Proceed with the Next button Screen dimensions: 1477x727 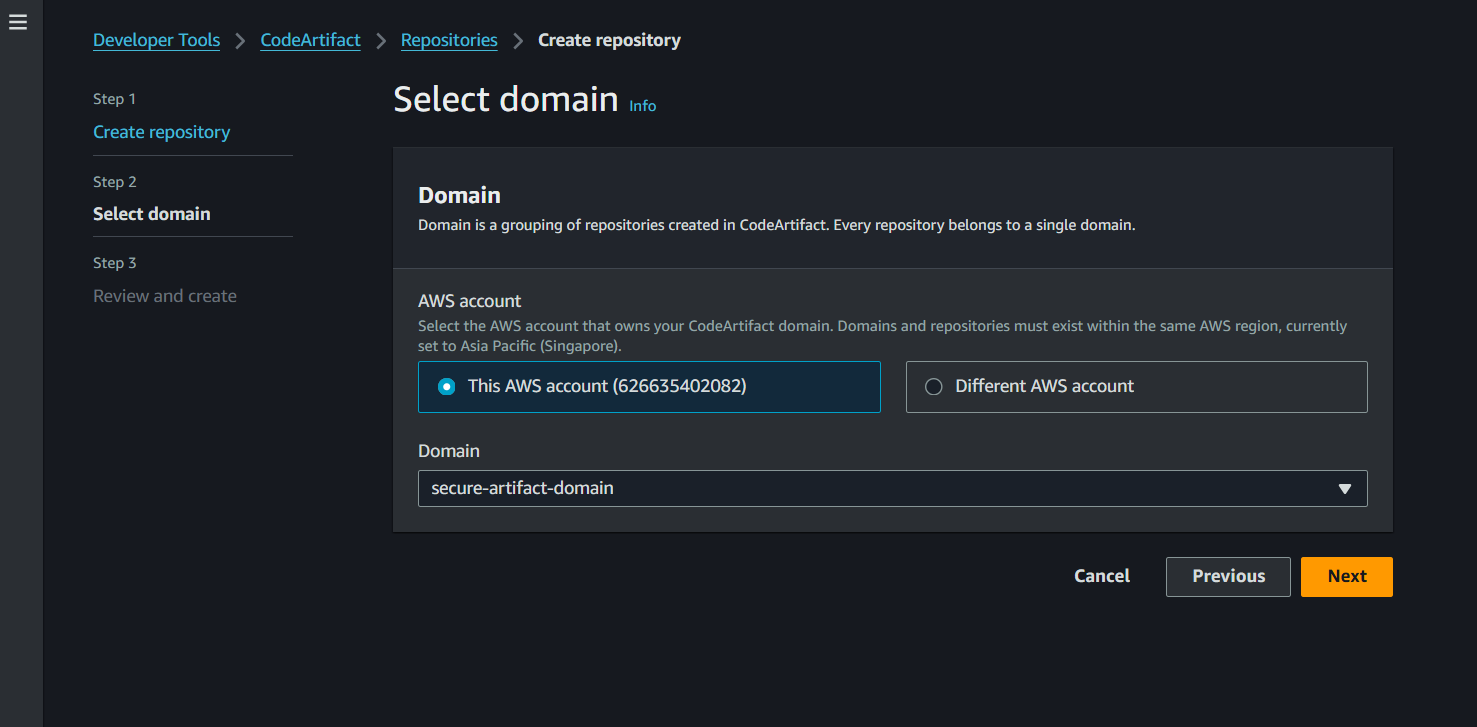[x=1346, y=577]
